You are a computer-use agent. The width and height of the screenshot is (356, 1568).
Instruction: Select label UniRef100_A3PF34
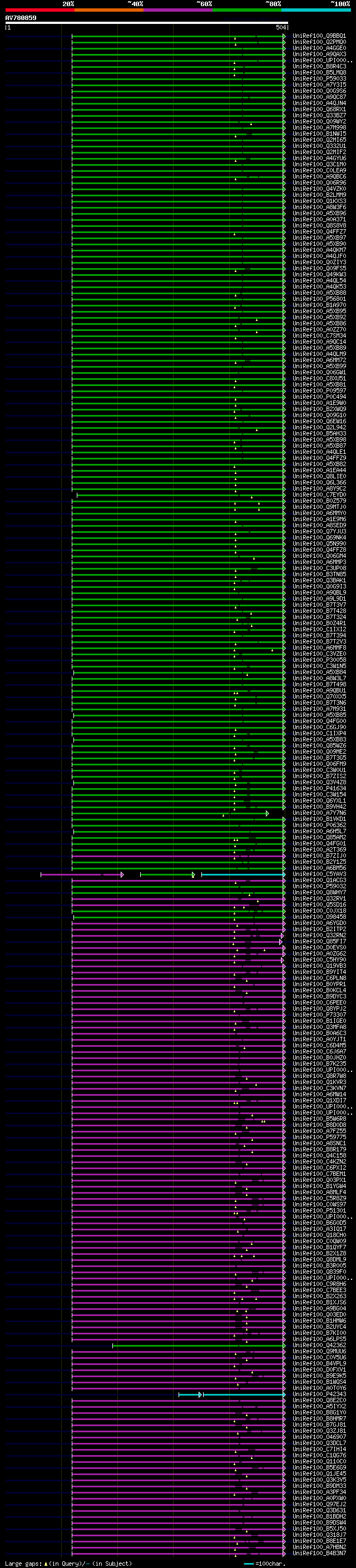[x=319, y=1492]
